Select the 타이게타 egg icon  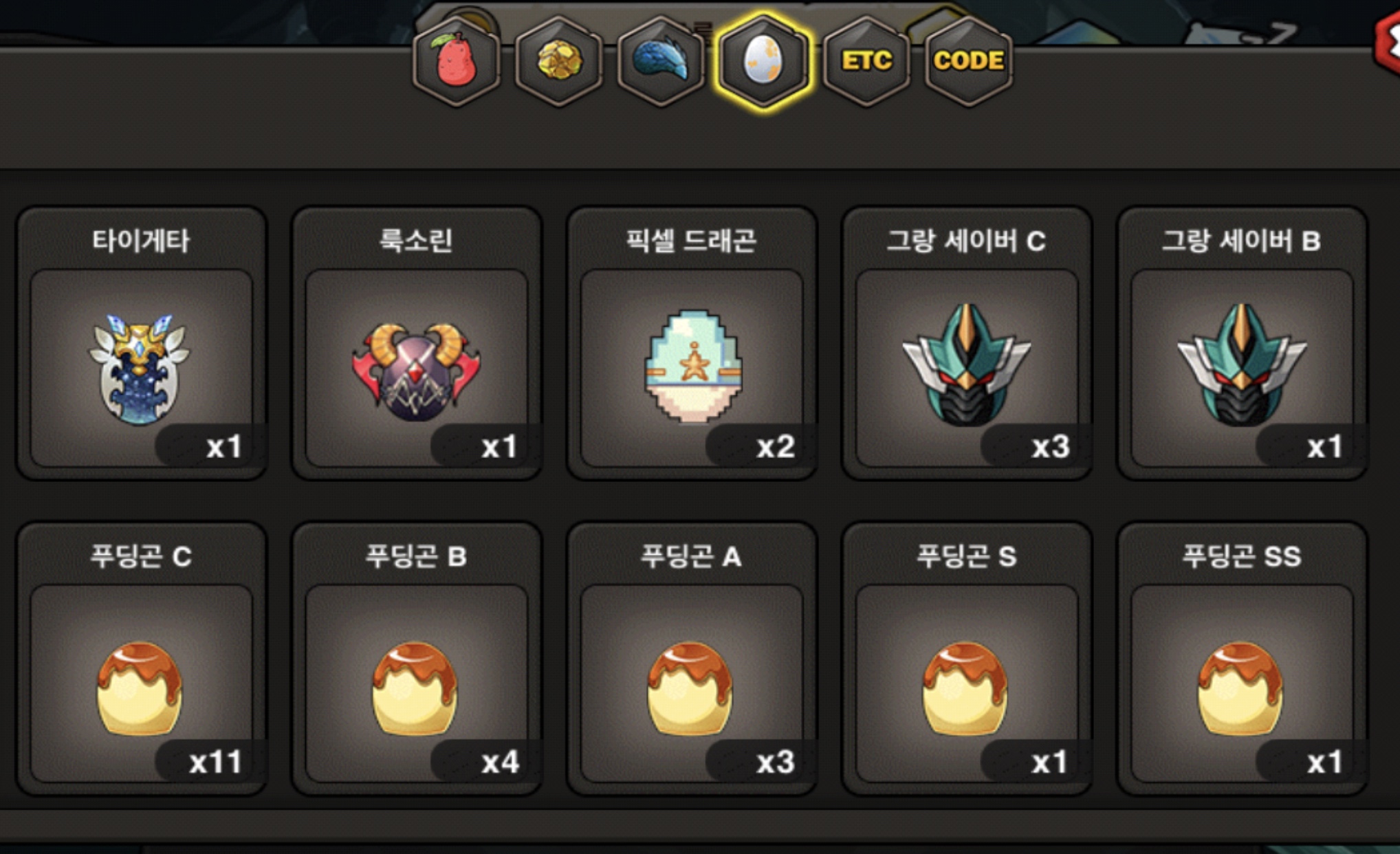[140, 369]
